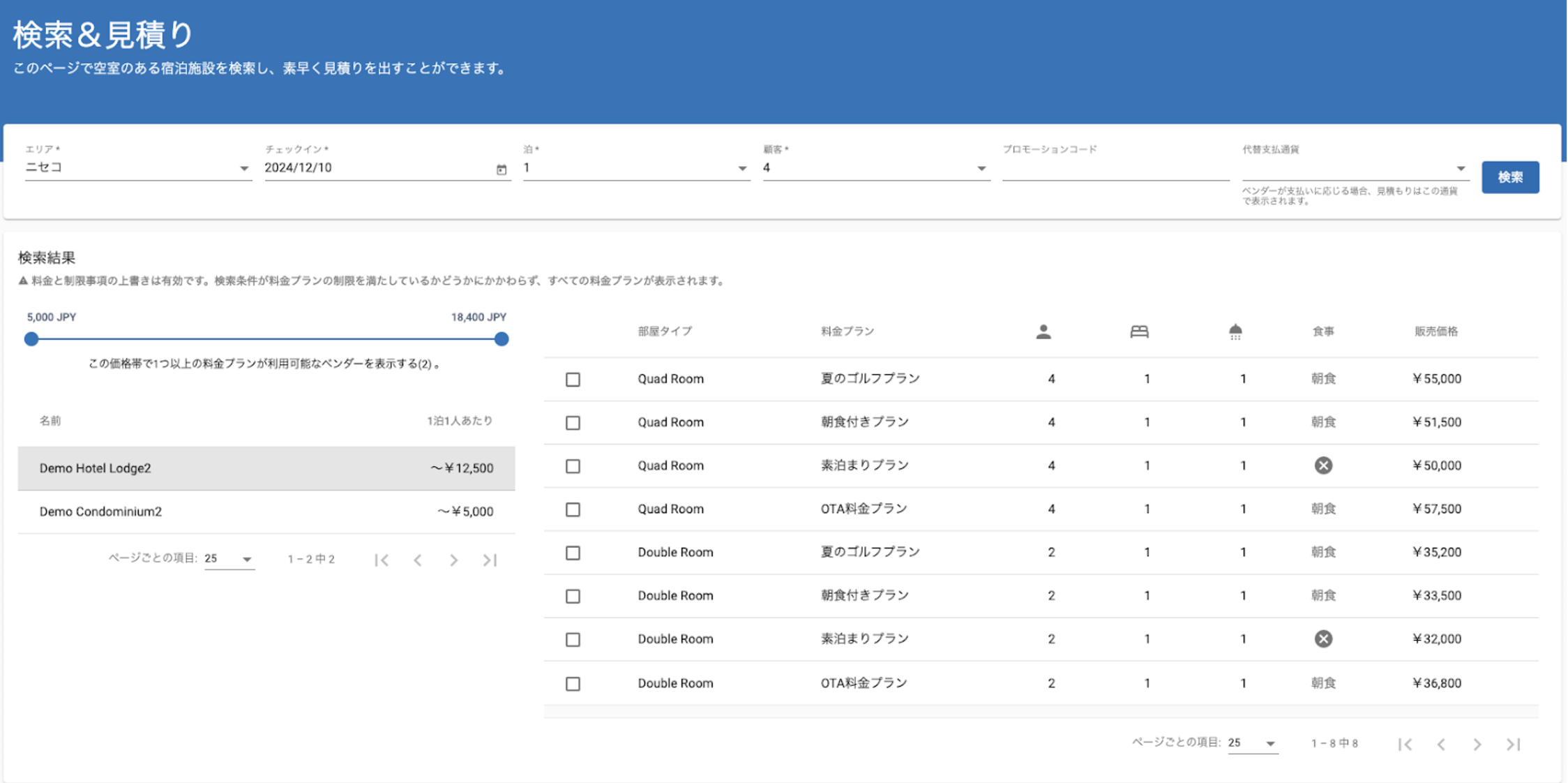This screenshot has height=783, width=1568.
Task: Jump to vendor list last page icon
Action: coord(490,560)
